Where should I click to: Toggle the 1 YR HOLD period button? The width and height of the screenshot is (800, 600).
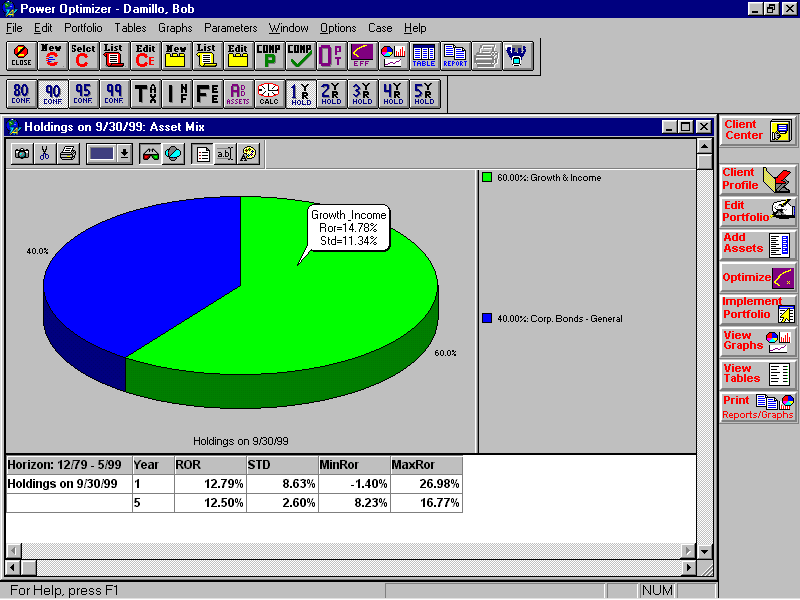coord(300,93)
